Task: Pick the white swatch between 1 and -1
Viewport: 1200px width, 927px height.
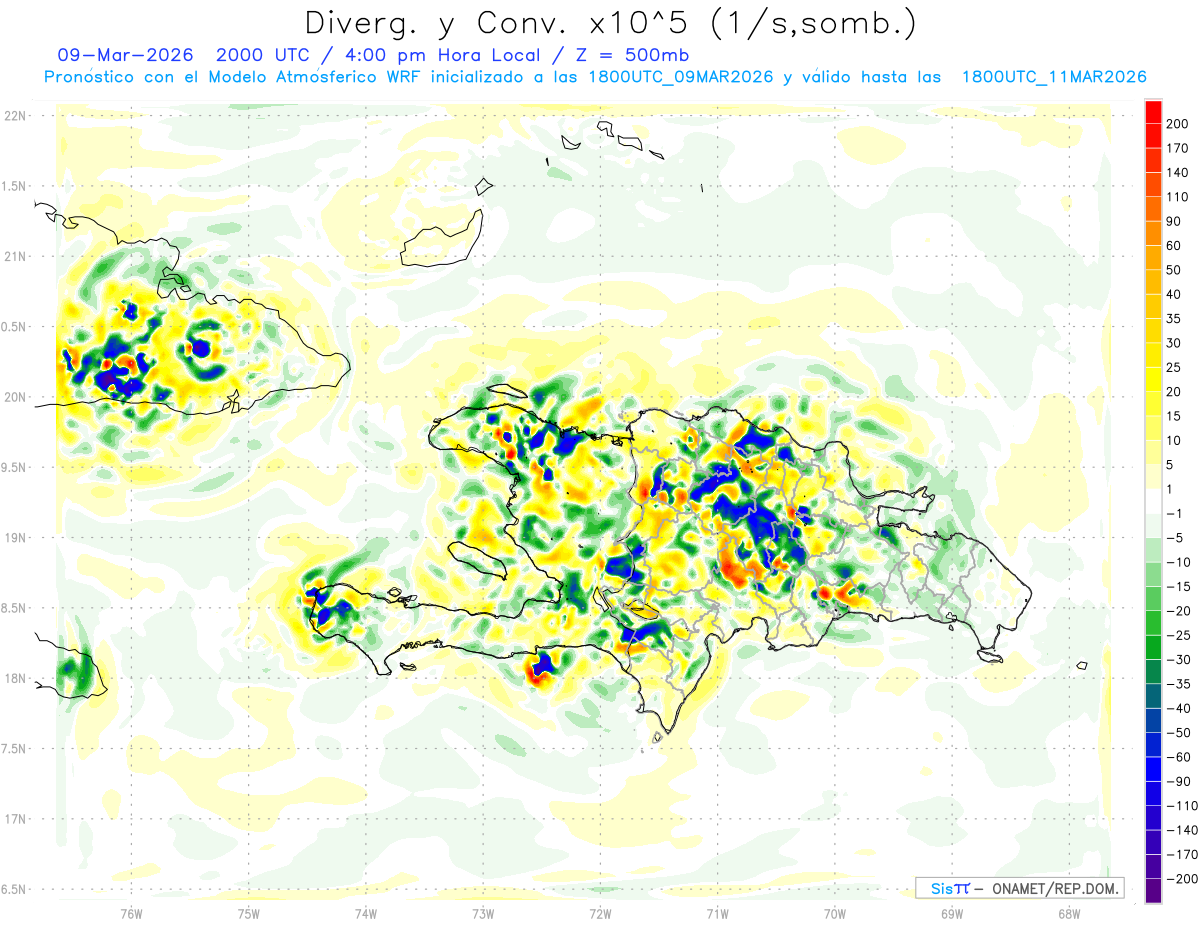Action: point(1153,502)
